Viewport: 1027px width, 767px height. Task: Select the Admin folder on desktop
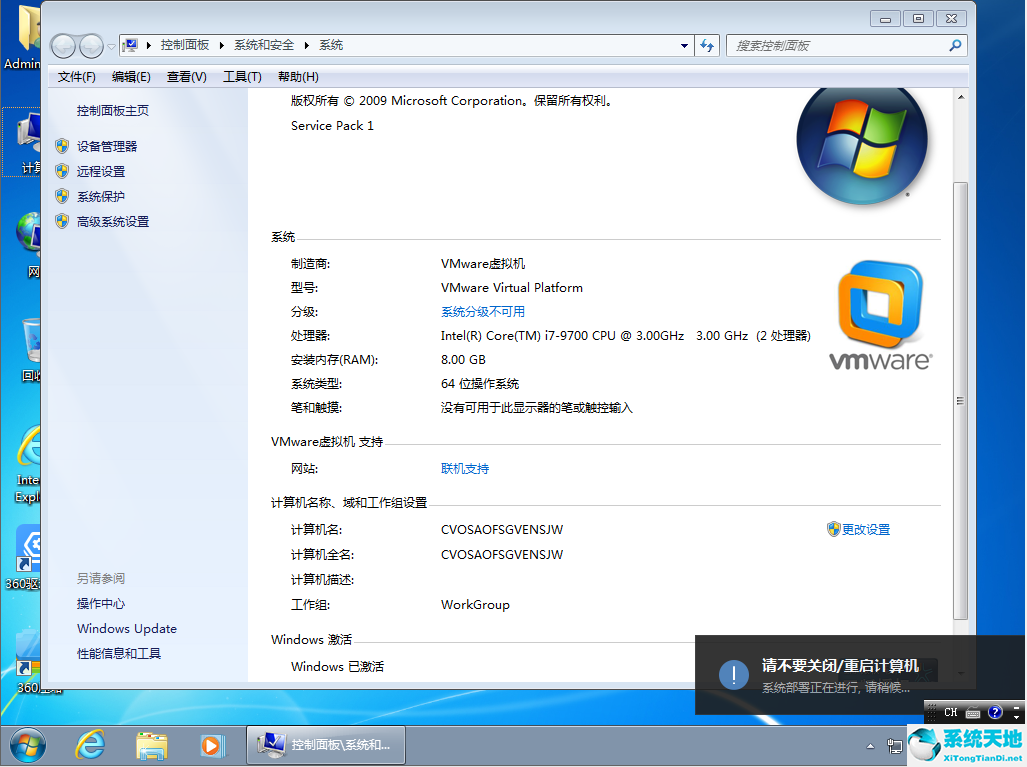[x=22, y=38]
